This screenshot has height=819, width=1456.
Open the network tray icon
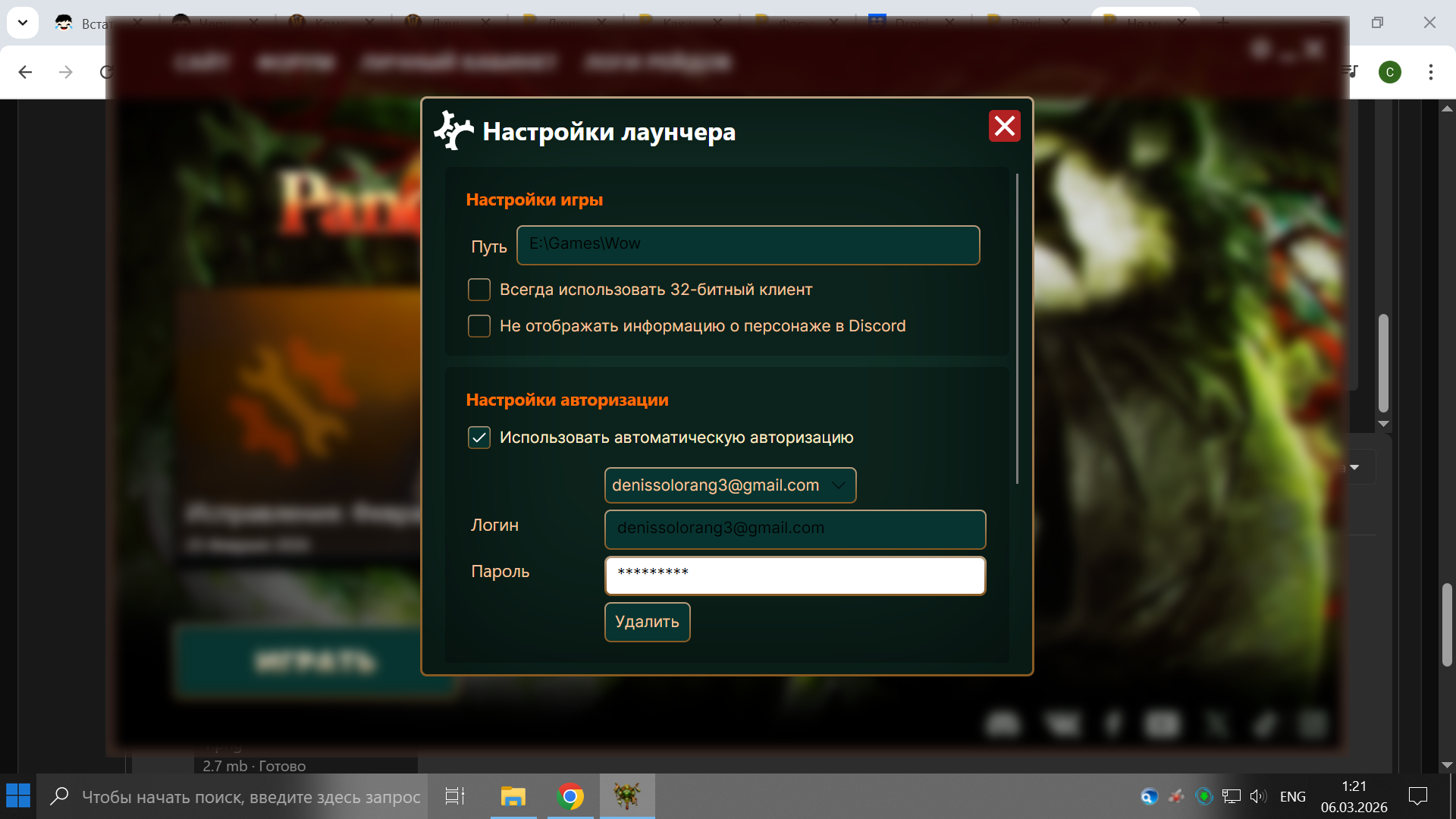point(1232,795)
